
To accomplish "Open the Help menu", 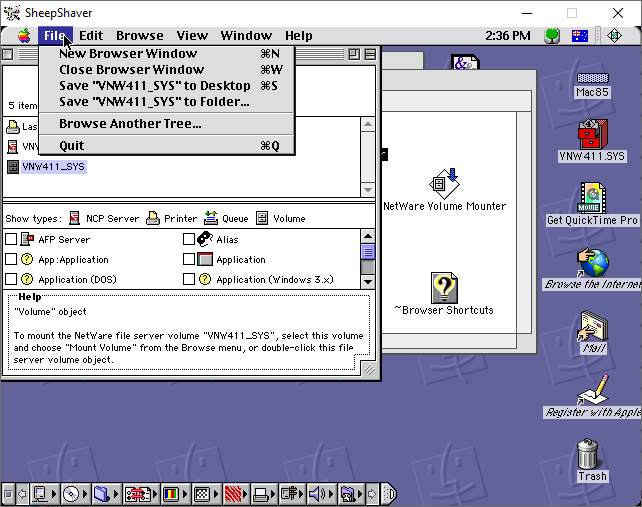I will [x=298, y=36].
